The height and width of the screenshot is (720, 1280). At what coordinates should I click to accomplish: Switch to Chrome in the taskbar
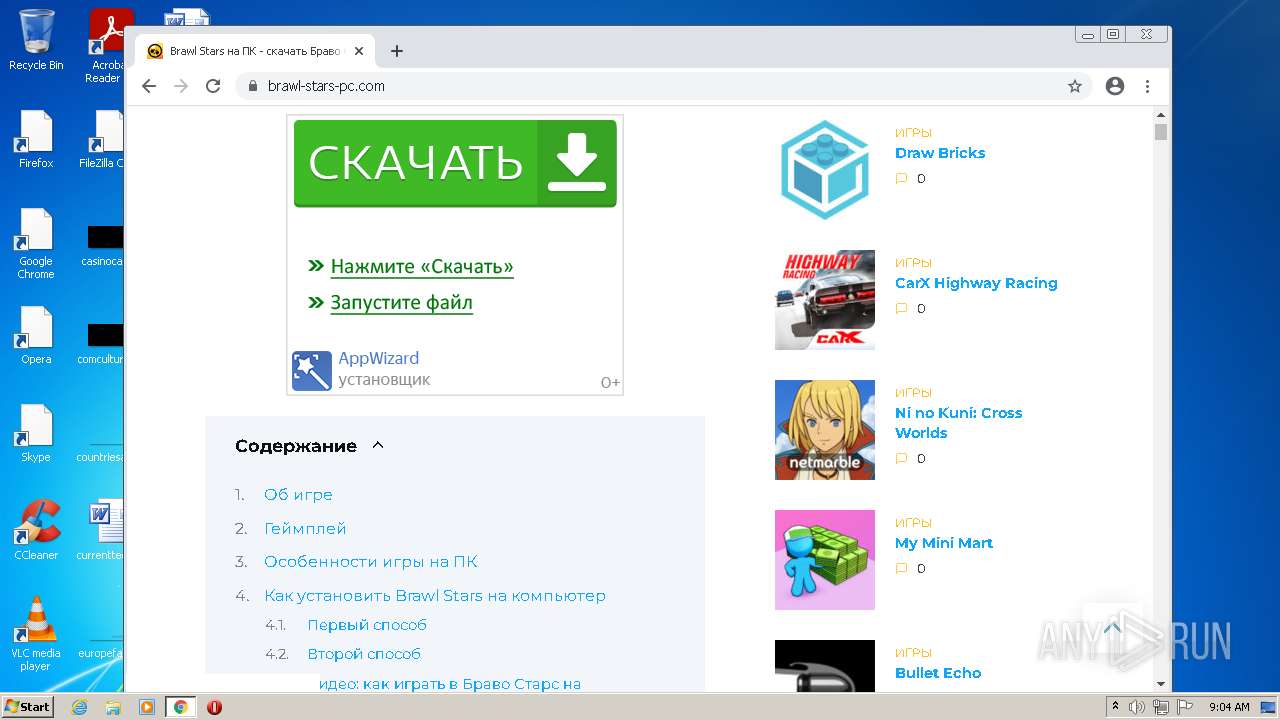[x=181, y=707]
